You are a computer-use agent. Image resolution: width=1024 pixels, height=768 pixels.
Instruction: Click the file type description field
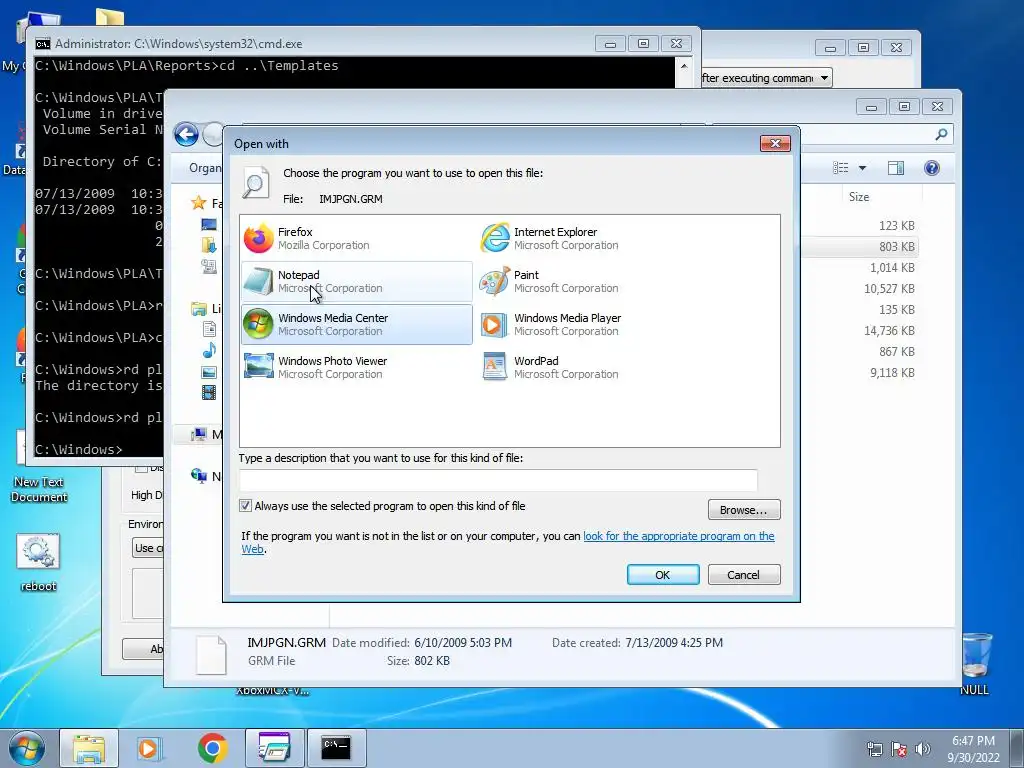498,480
